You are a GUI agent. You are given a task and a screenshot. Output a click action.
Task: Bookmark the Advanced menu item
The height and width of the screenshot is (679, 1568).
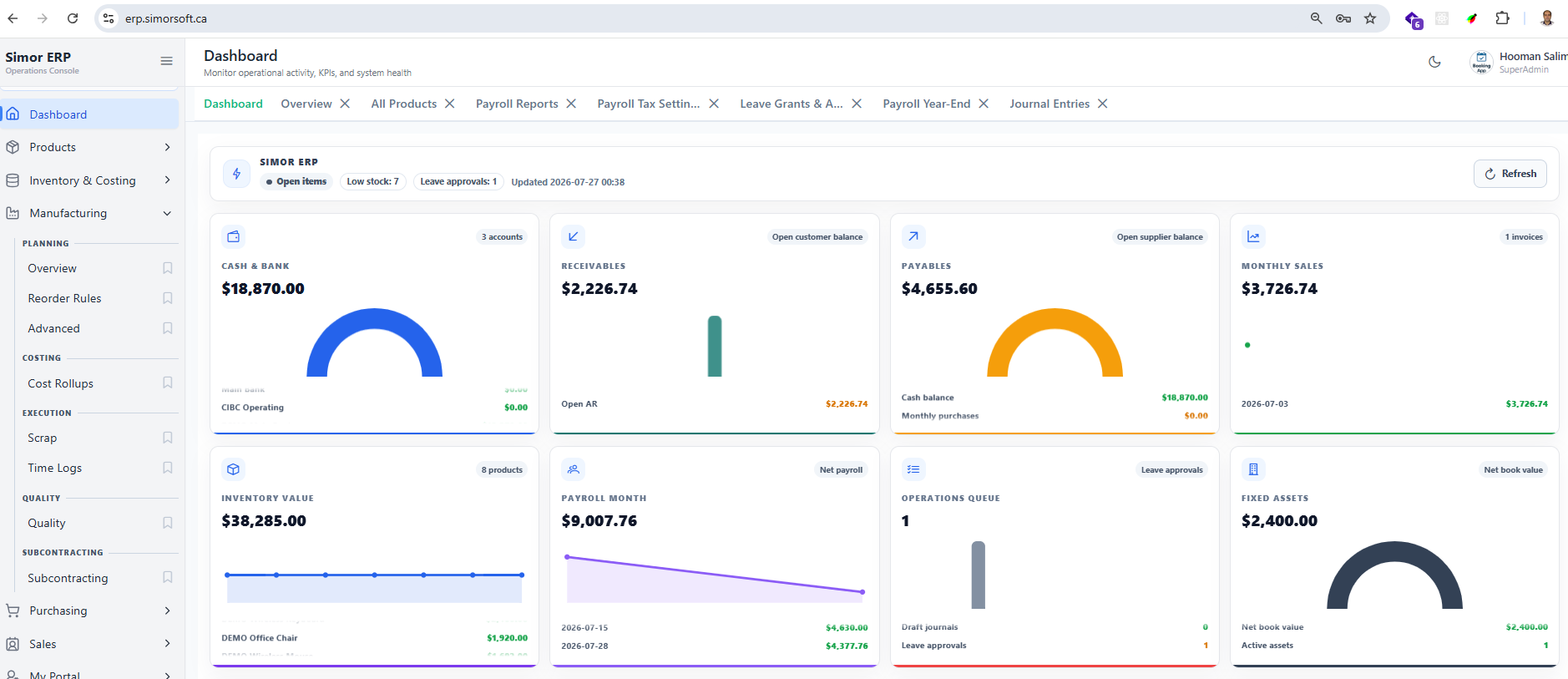coord(167,328)
